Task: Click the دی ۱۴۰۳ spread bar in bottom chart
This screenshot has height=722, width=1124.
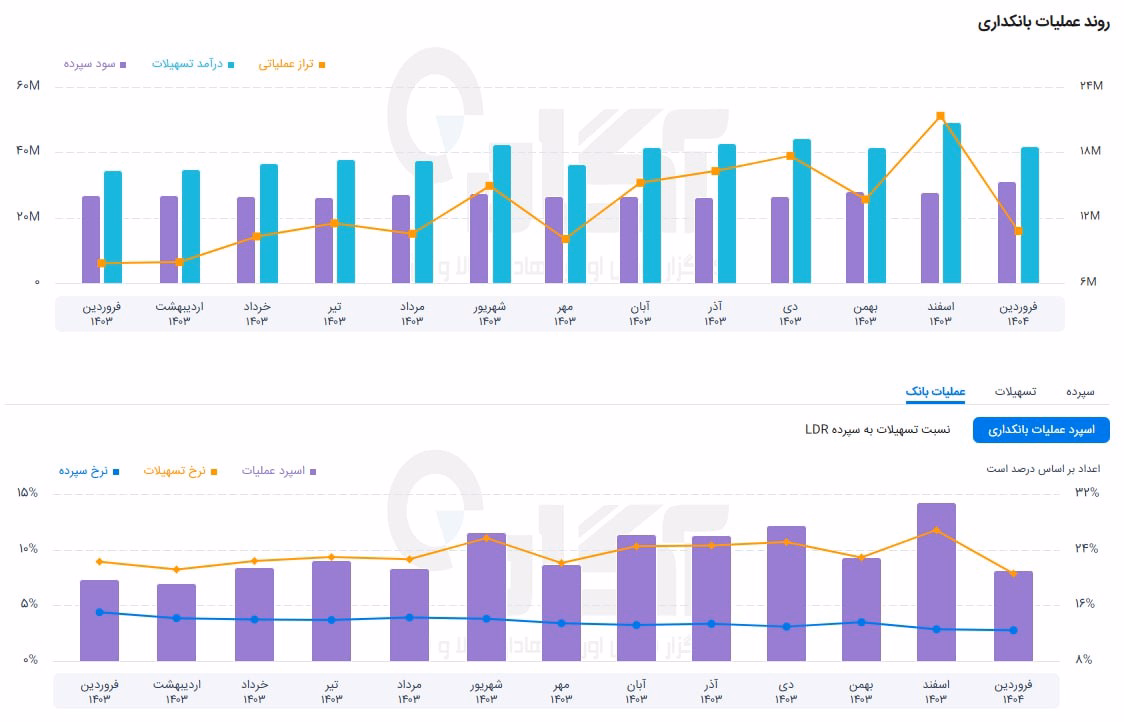Action: pos(786,593)
